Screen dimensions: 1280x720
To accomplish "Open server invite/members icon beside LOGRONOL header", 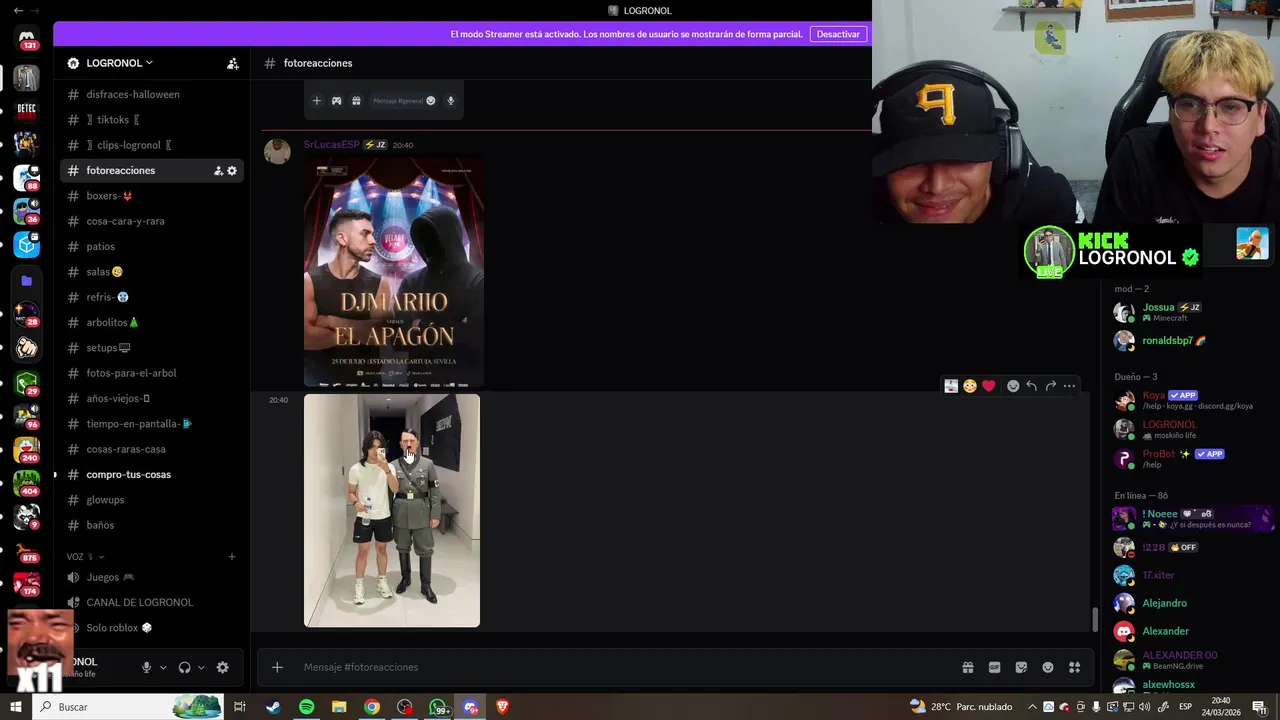I will coord(233,63).
